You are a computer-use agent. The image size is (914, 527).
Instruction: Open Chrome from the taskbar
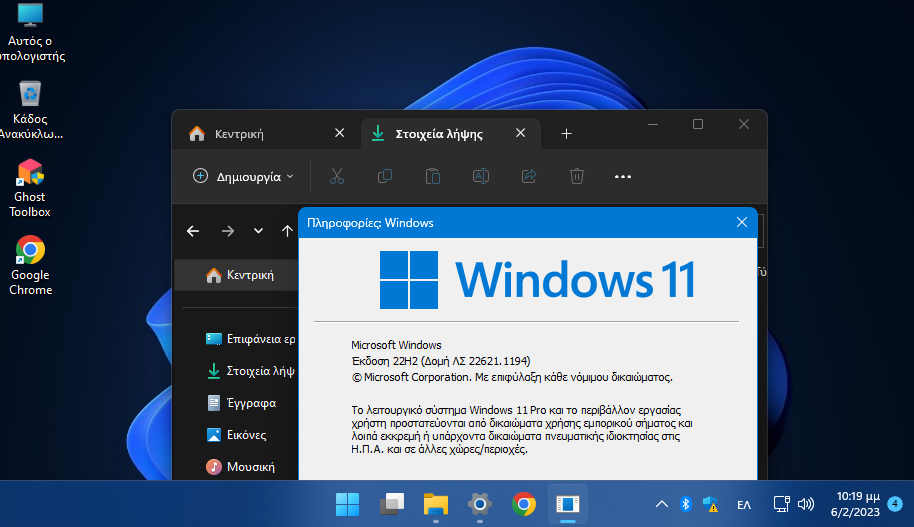click(523, 504)
